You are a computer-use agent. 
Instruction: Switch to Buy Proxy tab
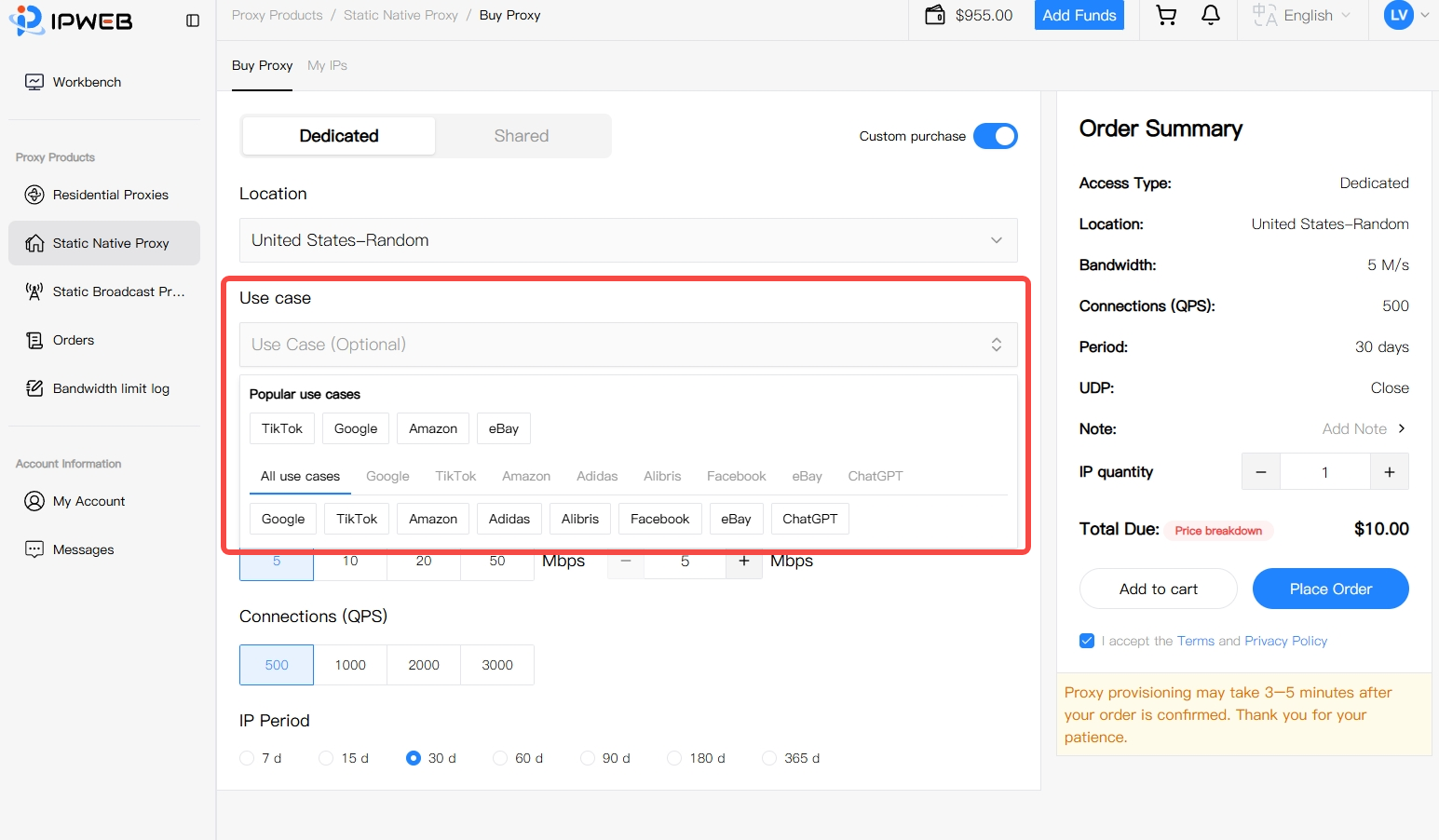263,65
